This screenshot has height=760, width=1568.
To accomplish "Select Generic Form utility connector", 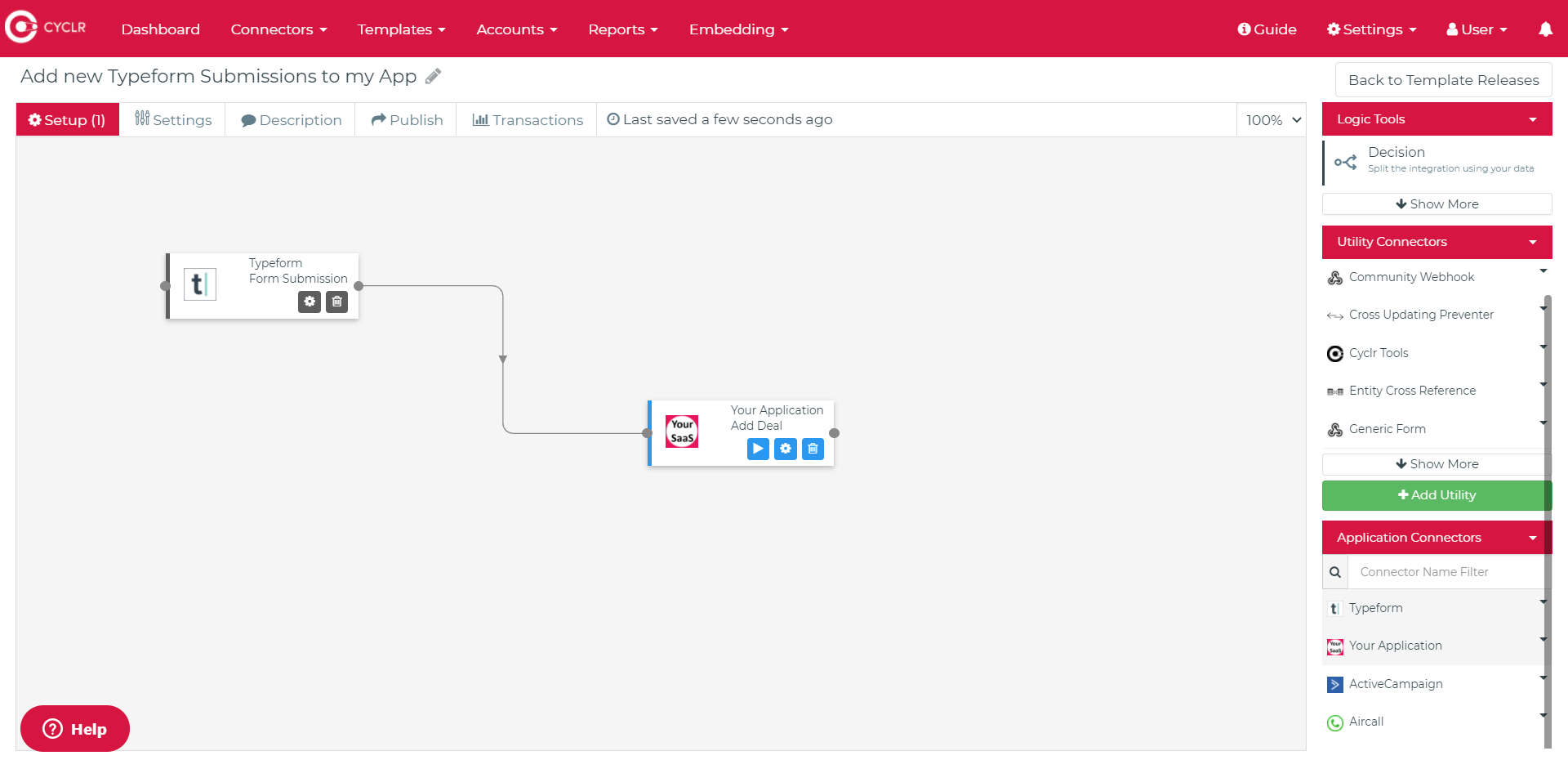I will [1387, 429].
